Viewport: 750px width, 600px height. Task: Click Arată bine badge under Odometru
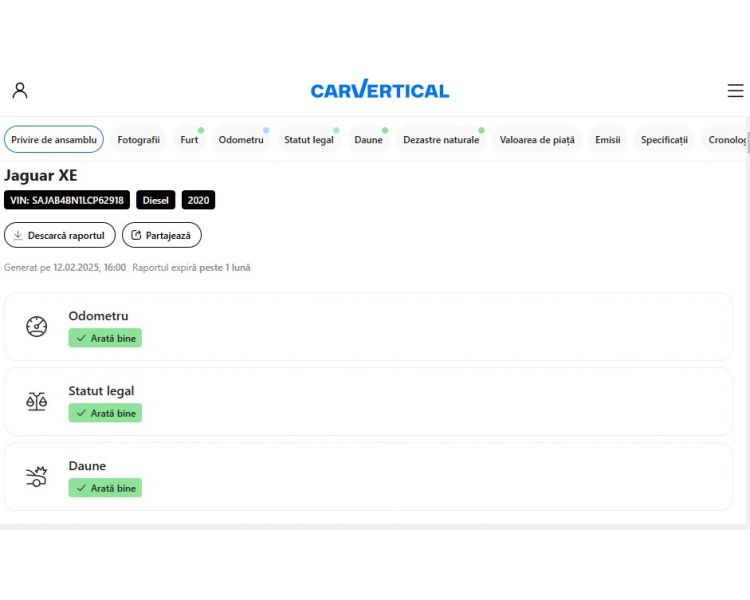pyautogui.click(x=105, y=338)
